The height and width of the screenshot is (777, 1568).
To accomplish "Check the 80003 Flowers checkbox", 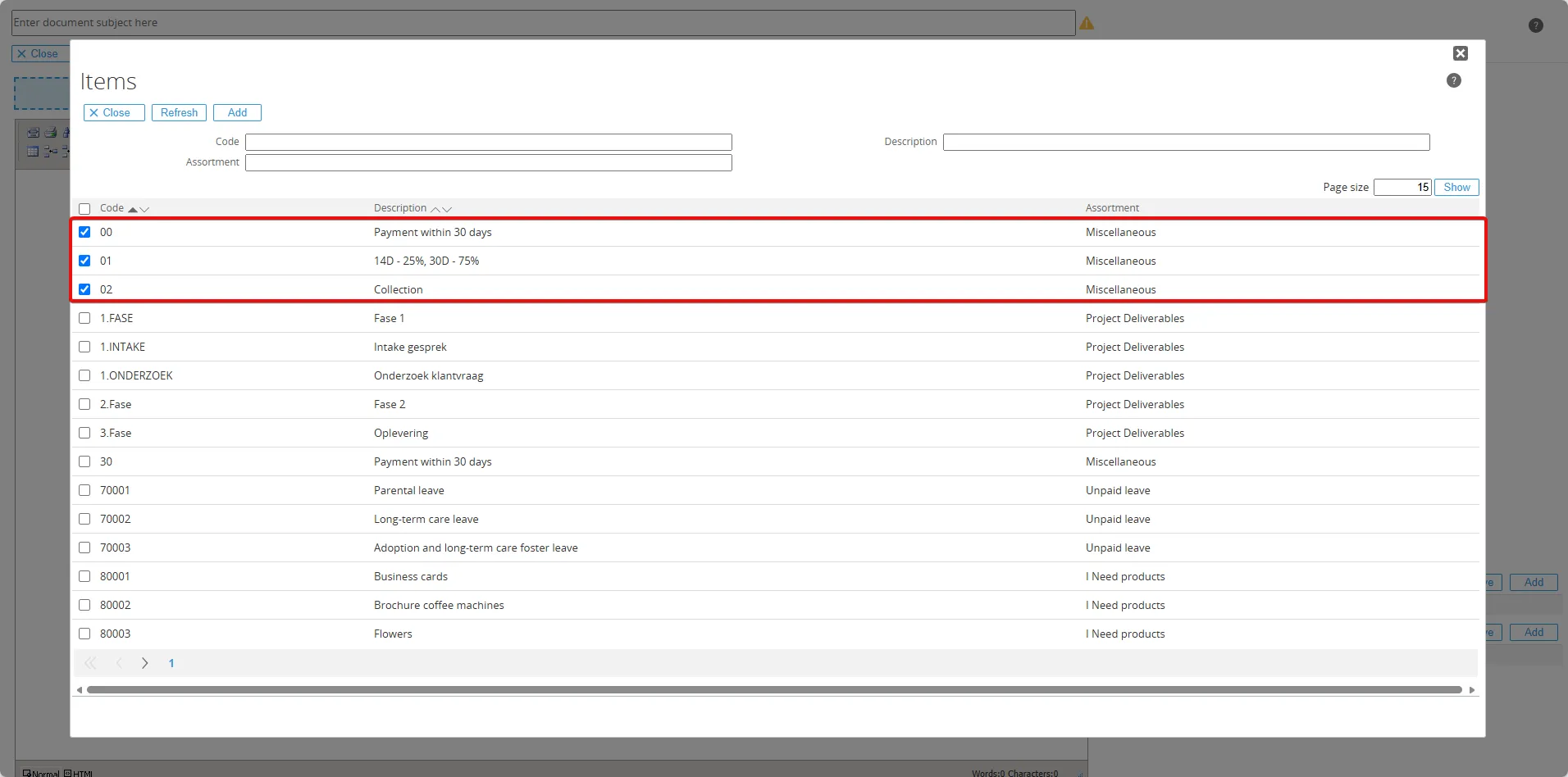I will pos(84,634).
